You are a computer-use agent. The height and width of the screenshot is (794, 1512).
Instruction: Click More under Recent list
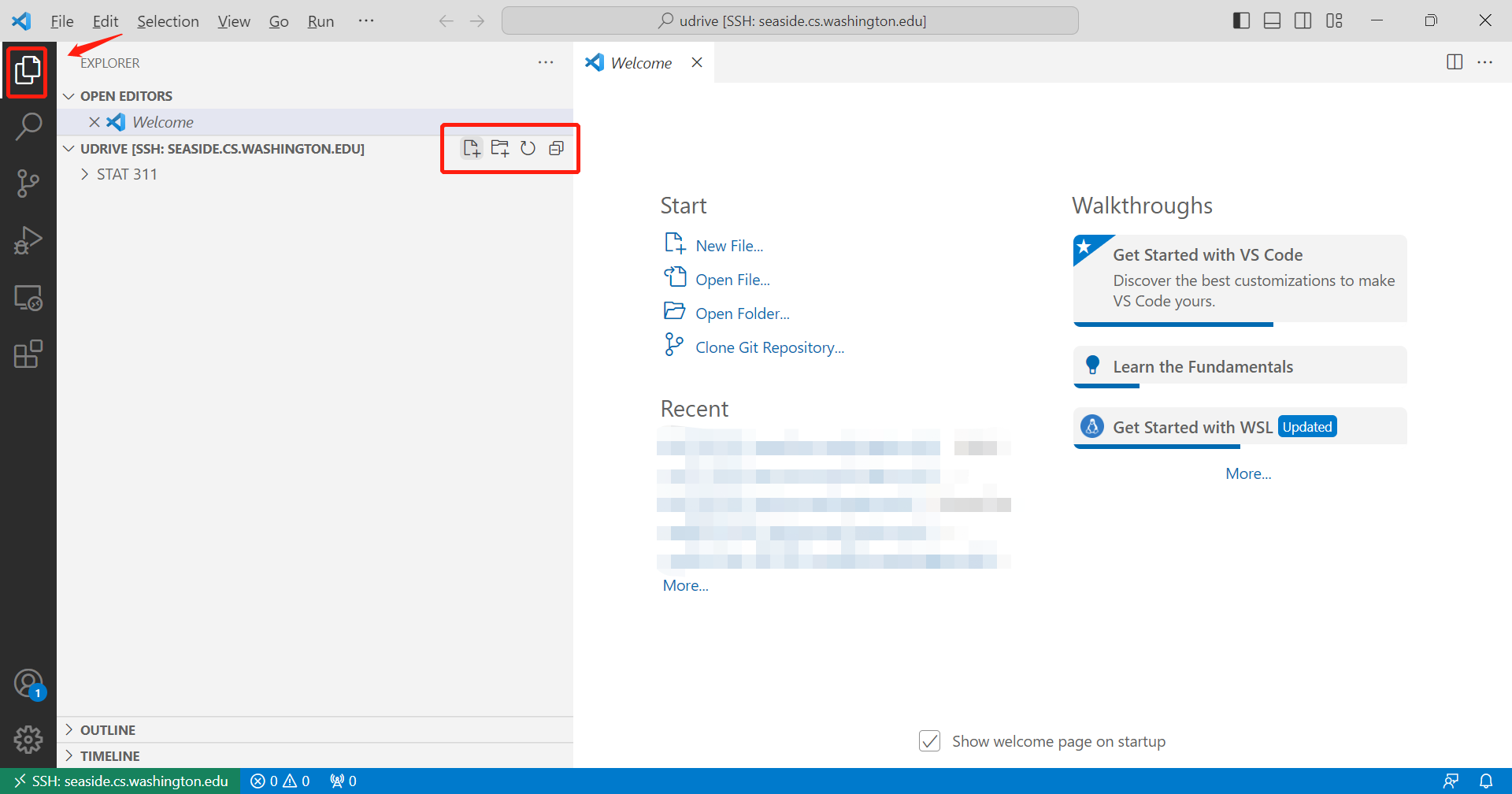click(685, 585)
